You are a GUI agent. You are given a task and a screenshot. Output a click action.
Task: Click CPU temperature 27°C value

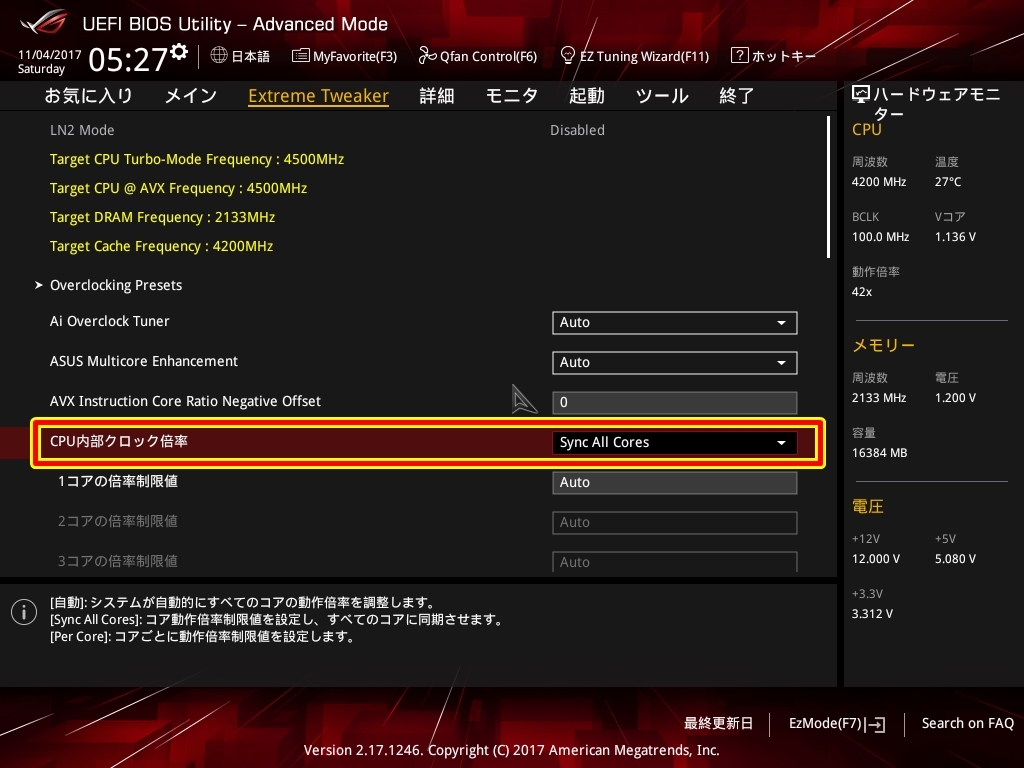pos(948,182)
